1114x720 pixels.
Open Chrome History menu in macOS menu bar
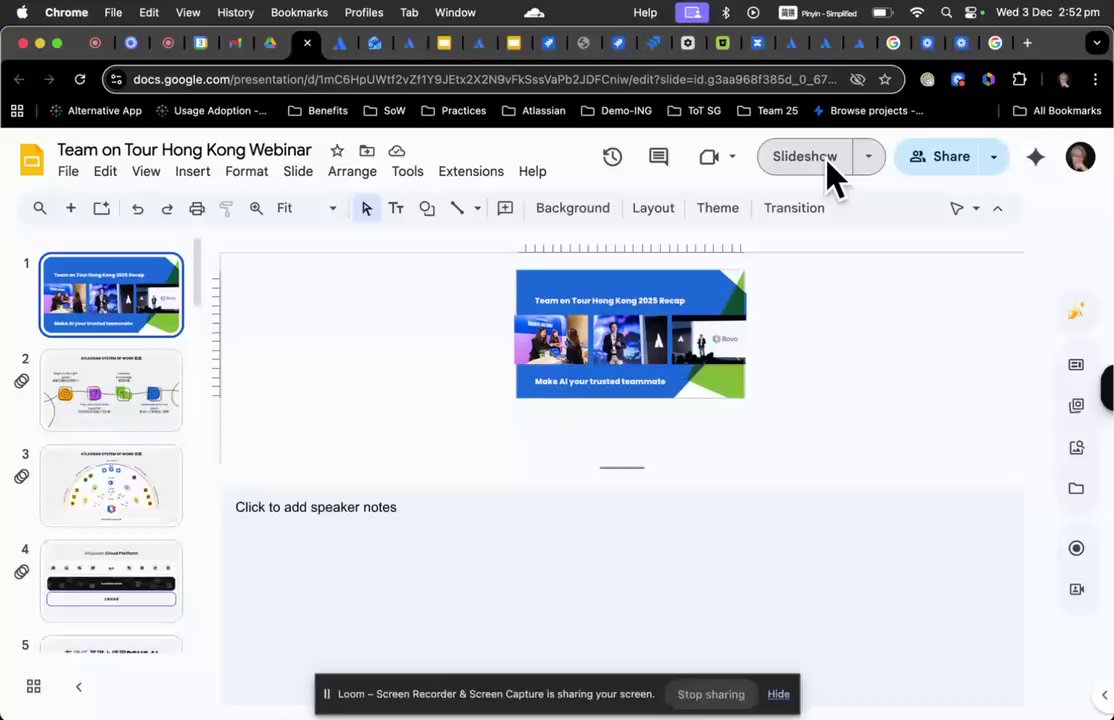click(x=235, y=12)
